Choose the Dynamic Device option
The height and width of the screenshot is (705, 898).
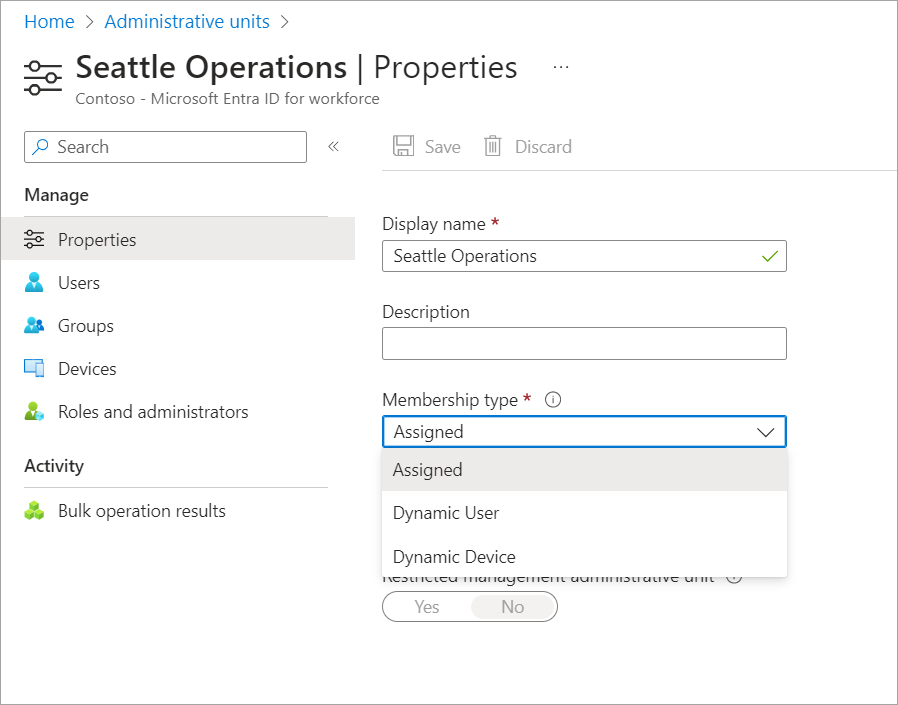[x=454, y=557]
